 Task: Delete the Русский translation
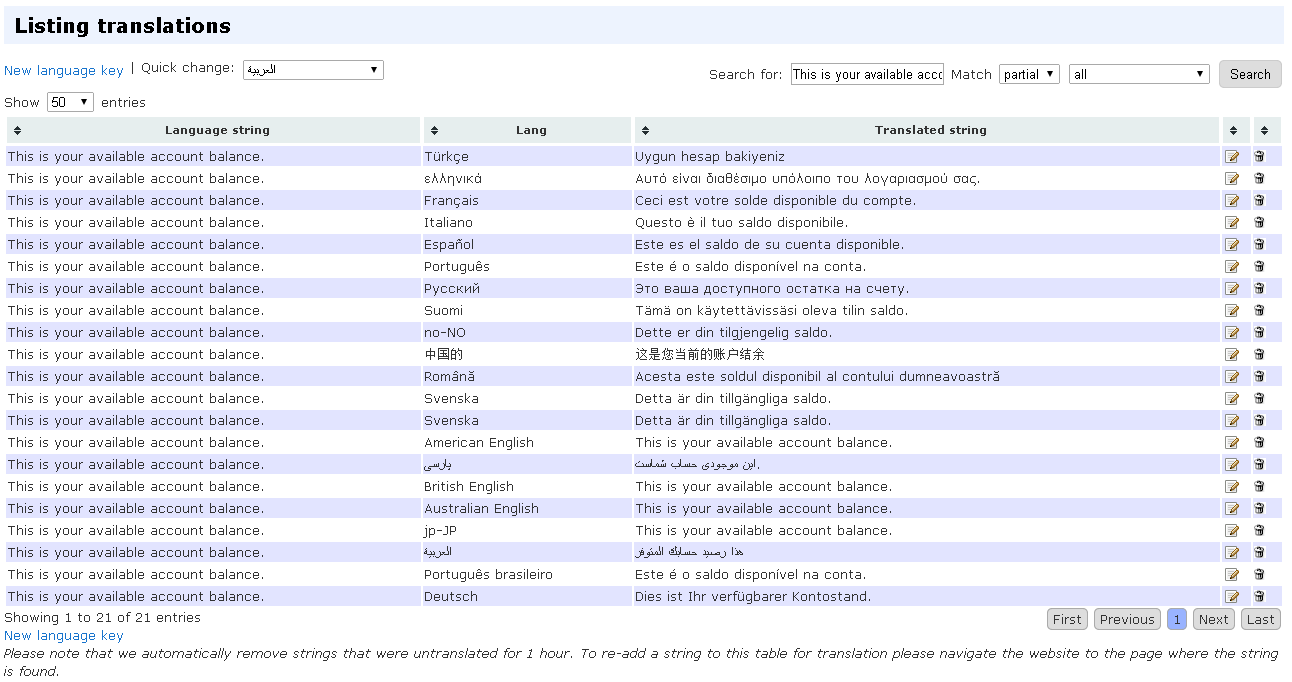click(1259, 288)
